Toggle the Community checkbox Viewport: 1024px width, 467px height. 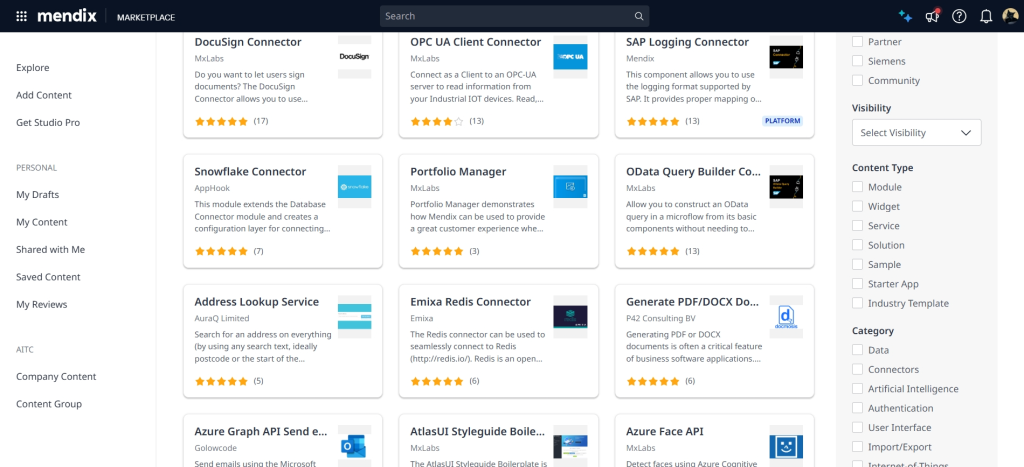857,81
